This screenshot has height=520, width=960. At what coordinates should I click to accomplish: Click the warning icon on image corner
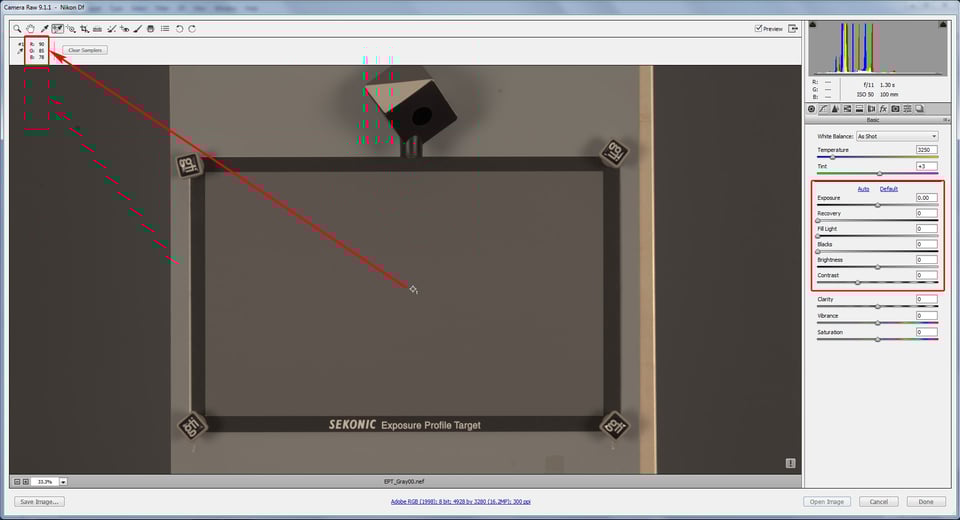tap(790, 463)
